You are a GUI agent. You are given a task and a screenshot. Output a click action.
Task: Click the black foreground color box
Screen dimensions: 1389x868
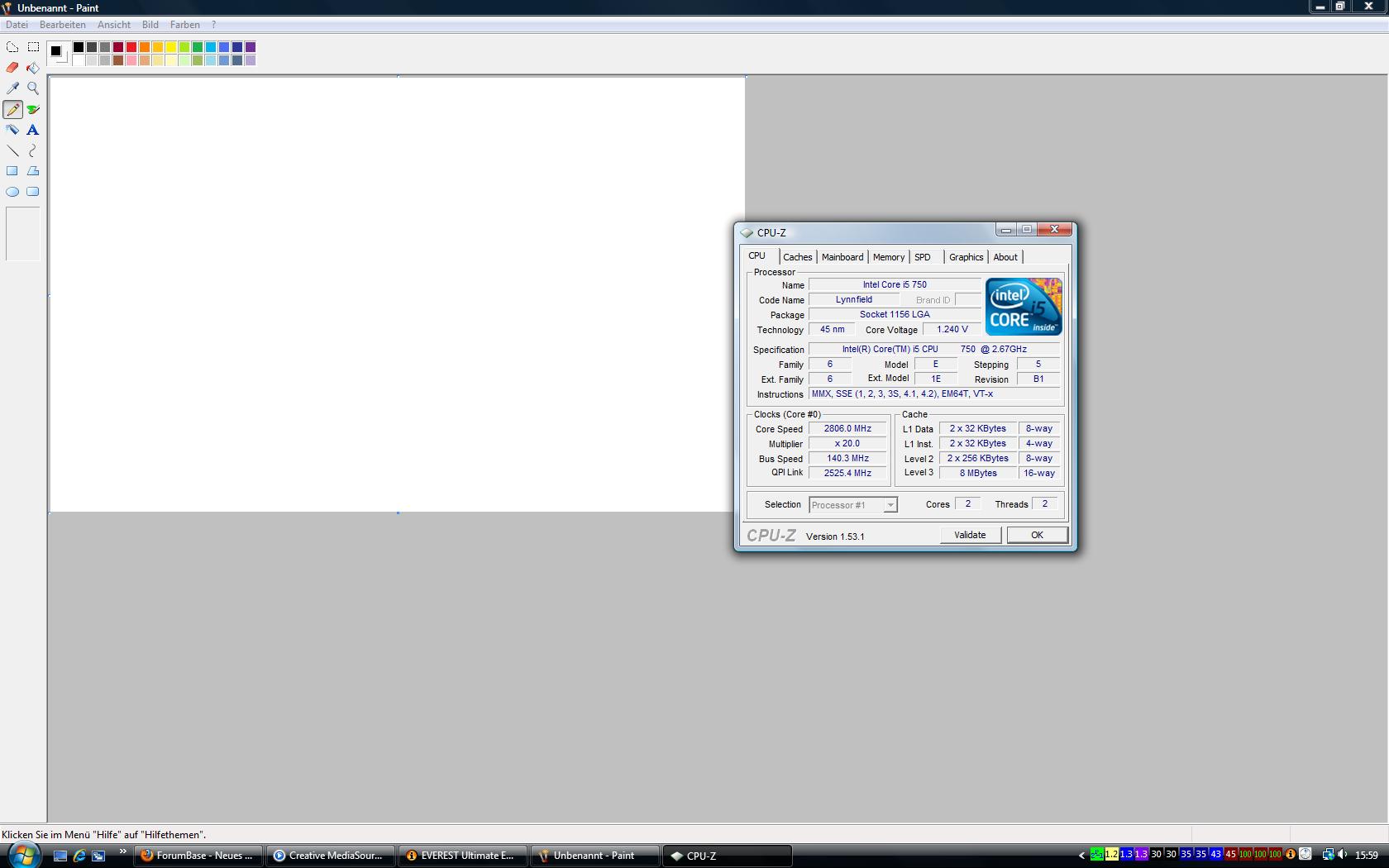[55, 50]
